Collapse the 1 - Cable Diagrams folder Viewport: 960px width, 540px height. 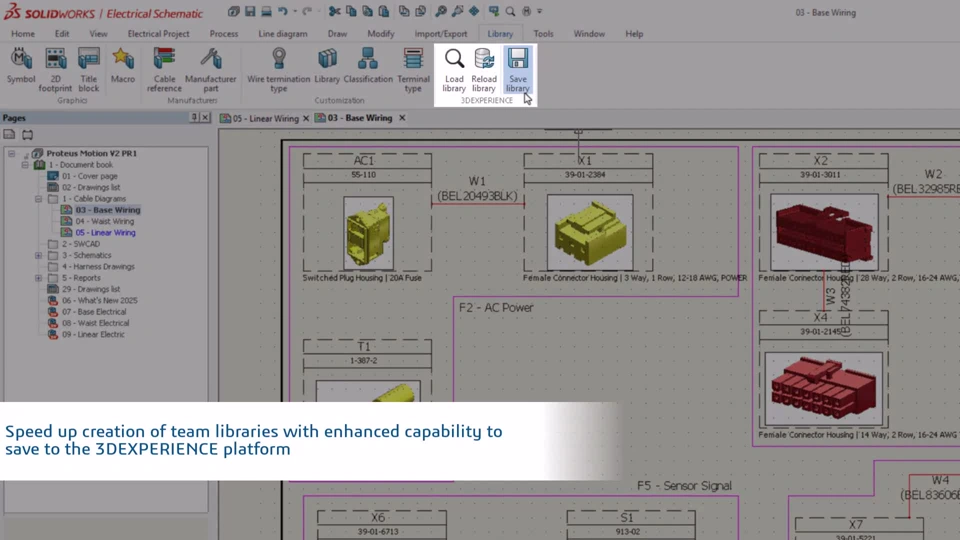tap(39, 199)
